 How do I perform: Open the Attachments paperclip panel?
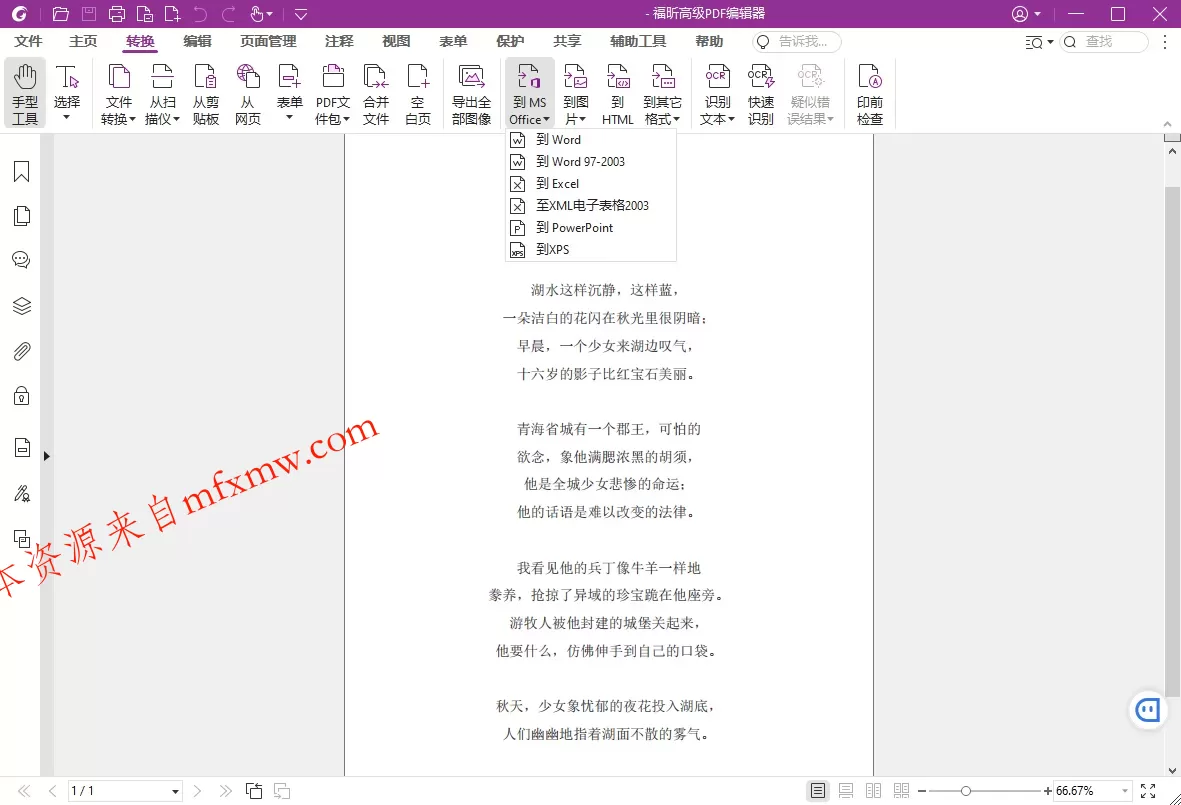[22, 351]
